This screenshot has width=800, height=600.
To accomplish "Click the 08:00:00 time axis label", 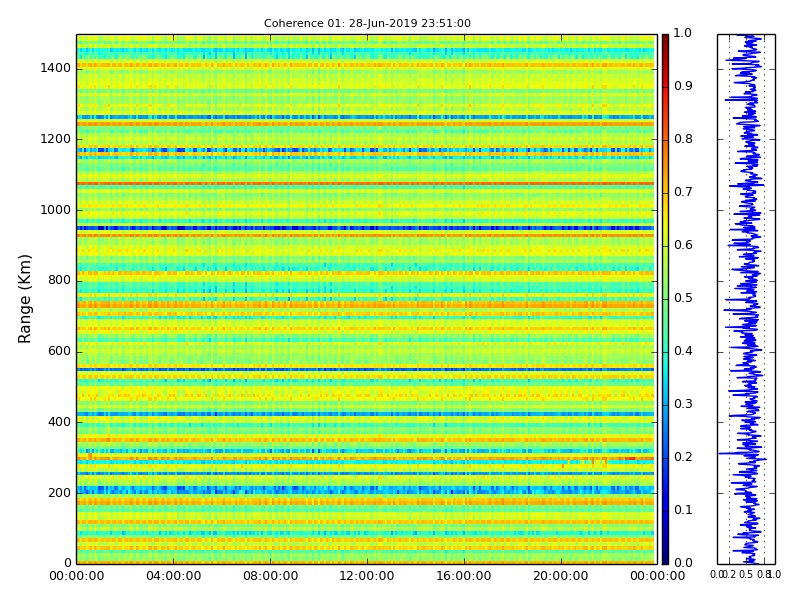I will tap(270, 576).
